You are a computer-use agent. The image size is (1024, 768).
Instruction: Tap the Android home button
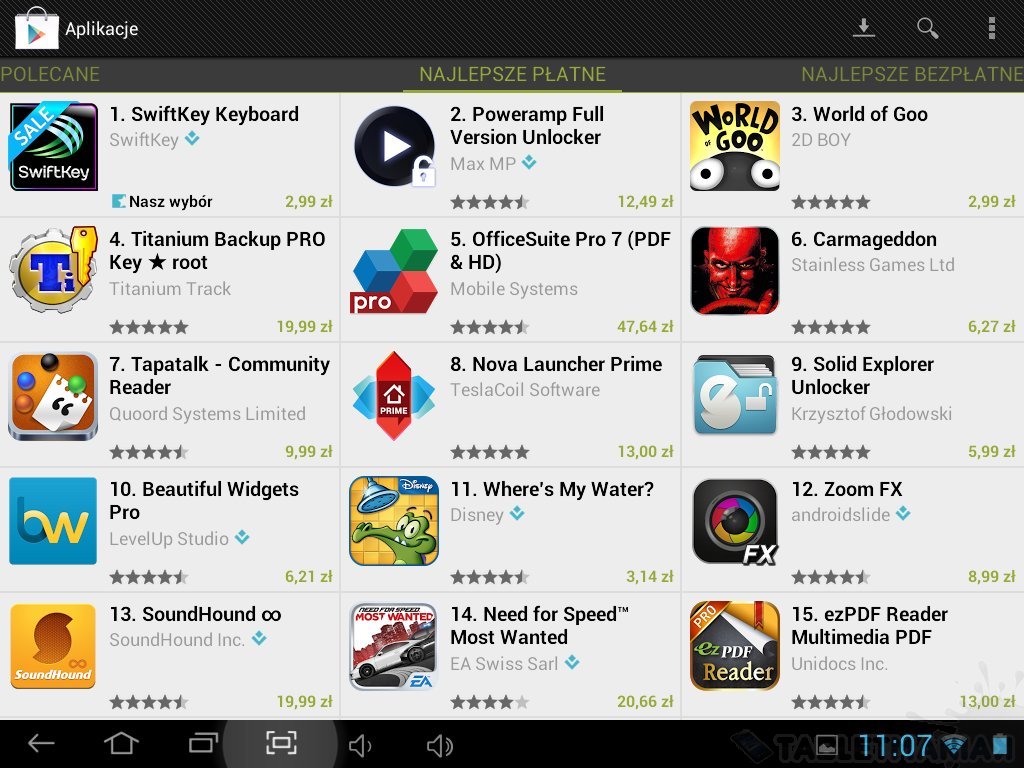tap(121, 743)
